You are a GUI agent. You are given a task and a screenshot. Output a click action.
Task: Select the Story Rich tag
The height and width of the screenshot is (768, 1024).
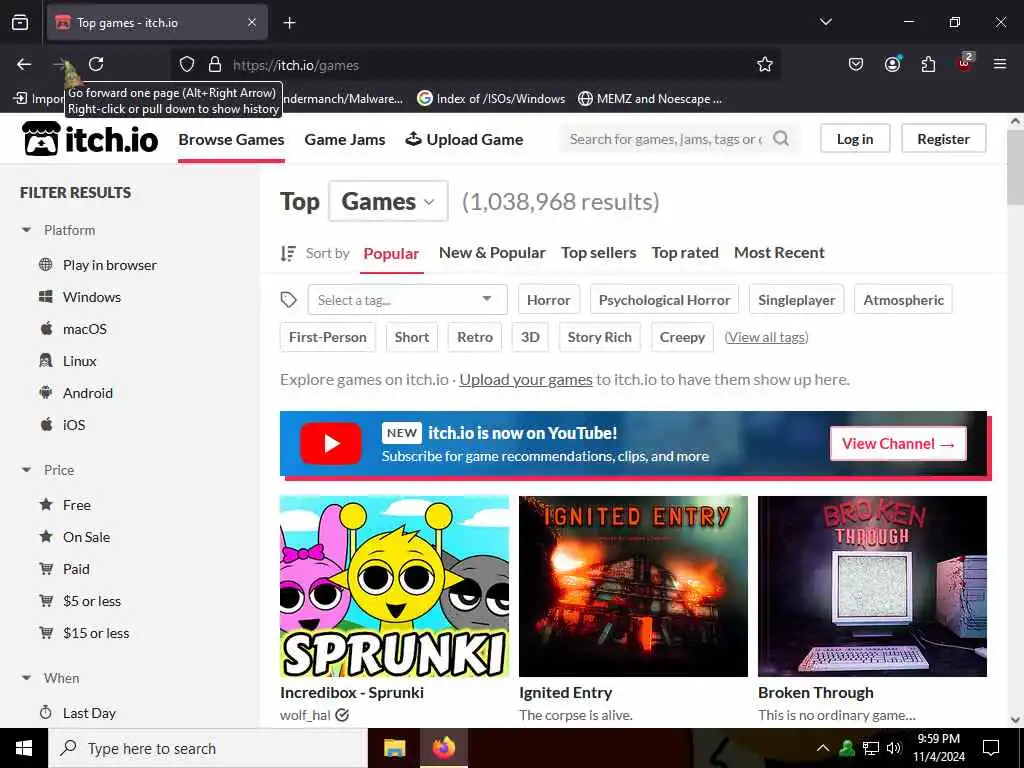(x=600, y=337)
